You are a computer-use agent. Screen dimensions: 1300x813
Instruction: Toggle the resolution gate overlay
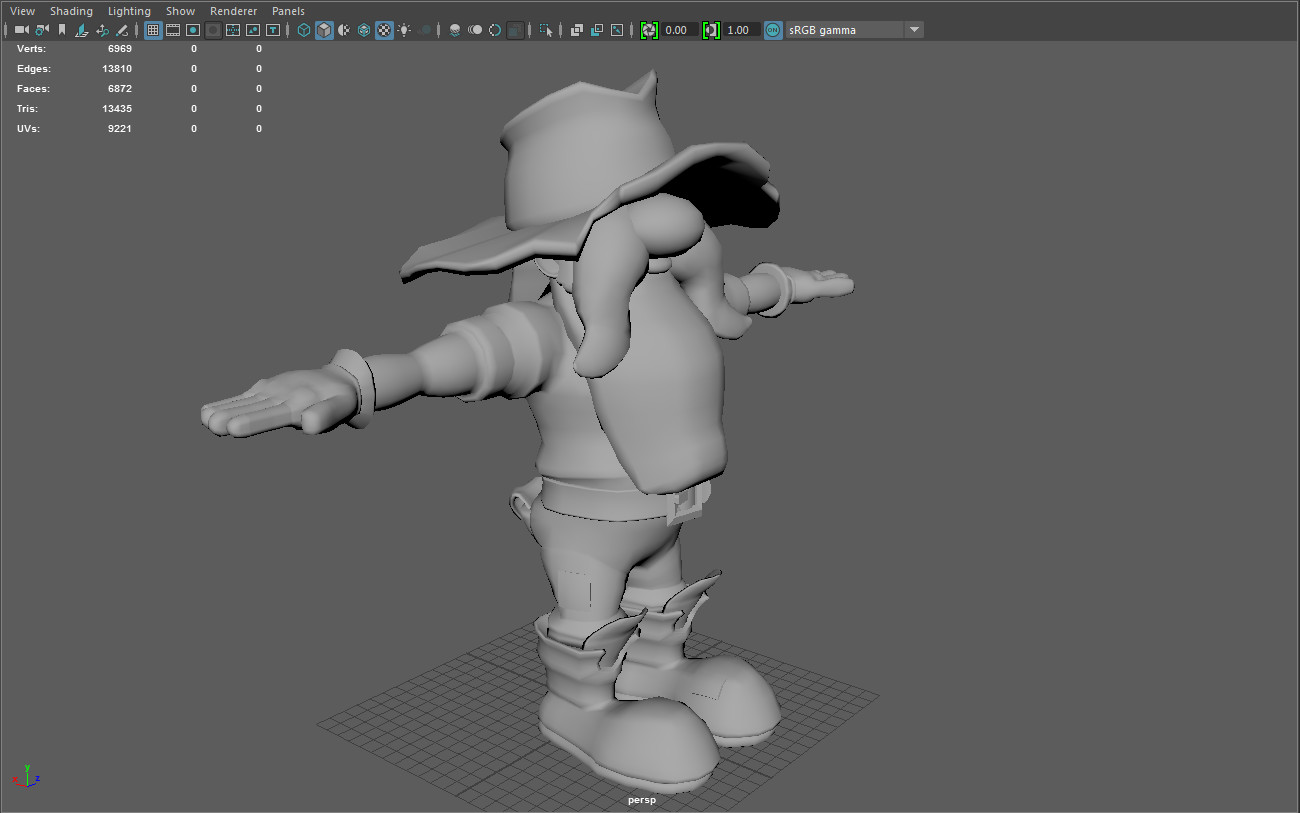pos(193,30)
